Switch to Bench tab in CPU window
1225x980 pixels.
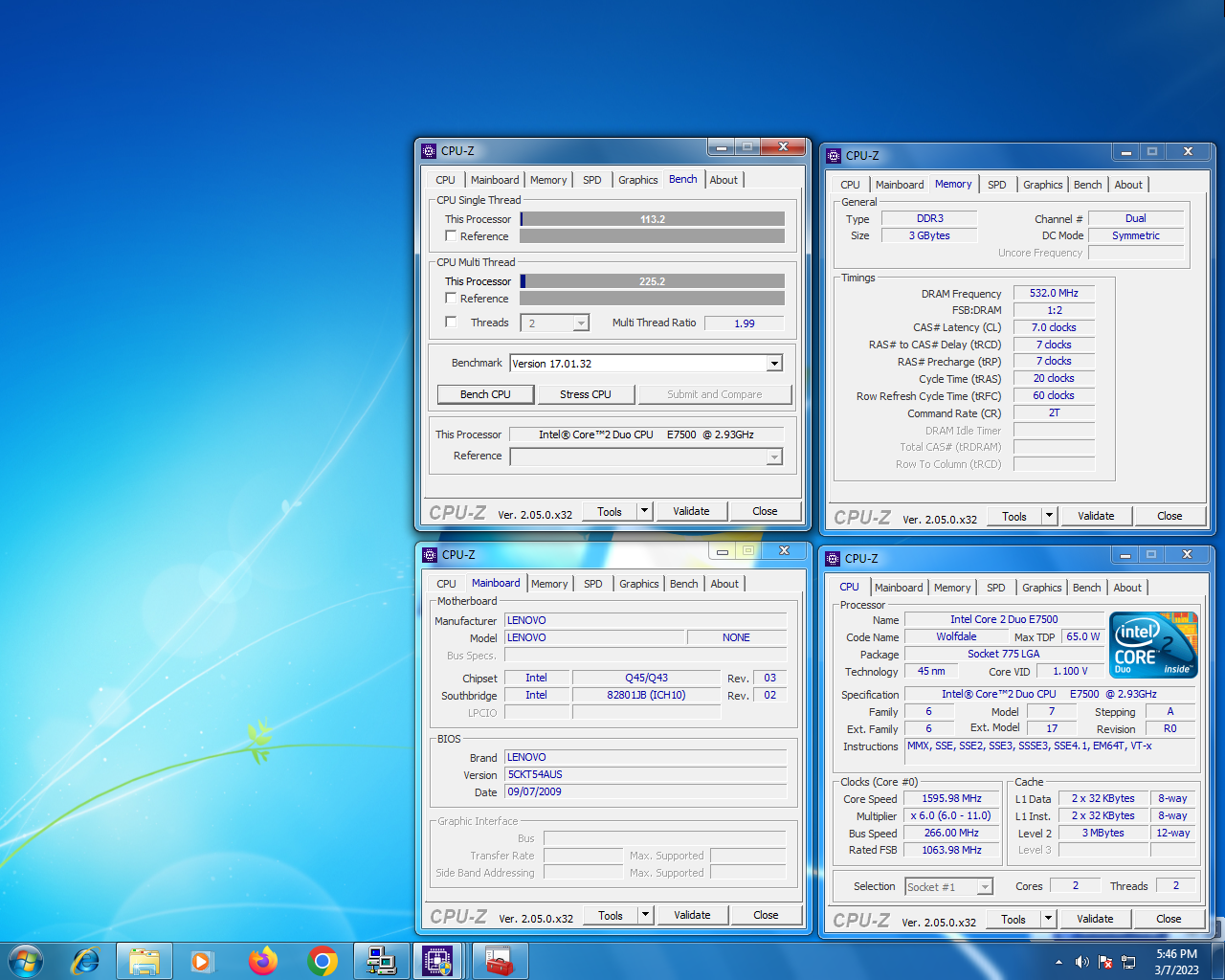coord(1086,588)
